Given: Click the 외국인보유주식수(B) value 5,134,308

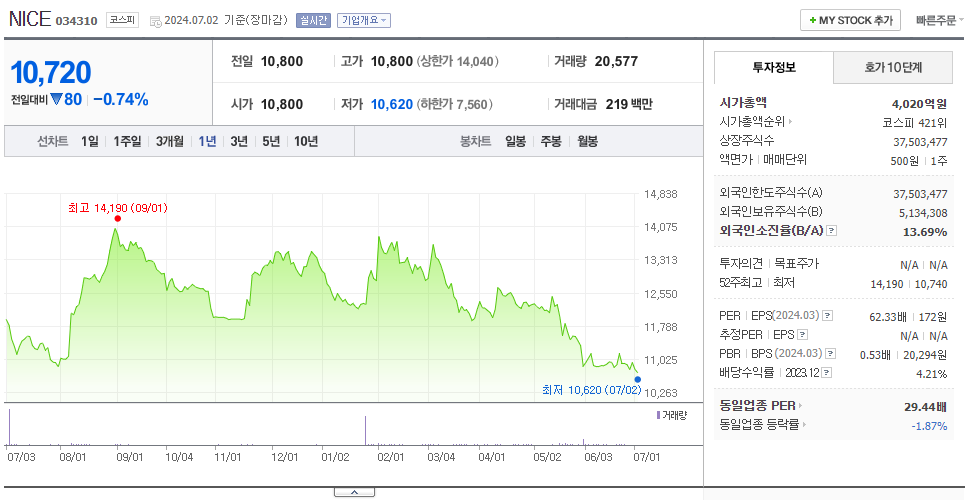Looking at the screenshot, I should 923,213.
